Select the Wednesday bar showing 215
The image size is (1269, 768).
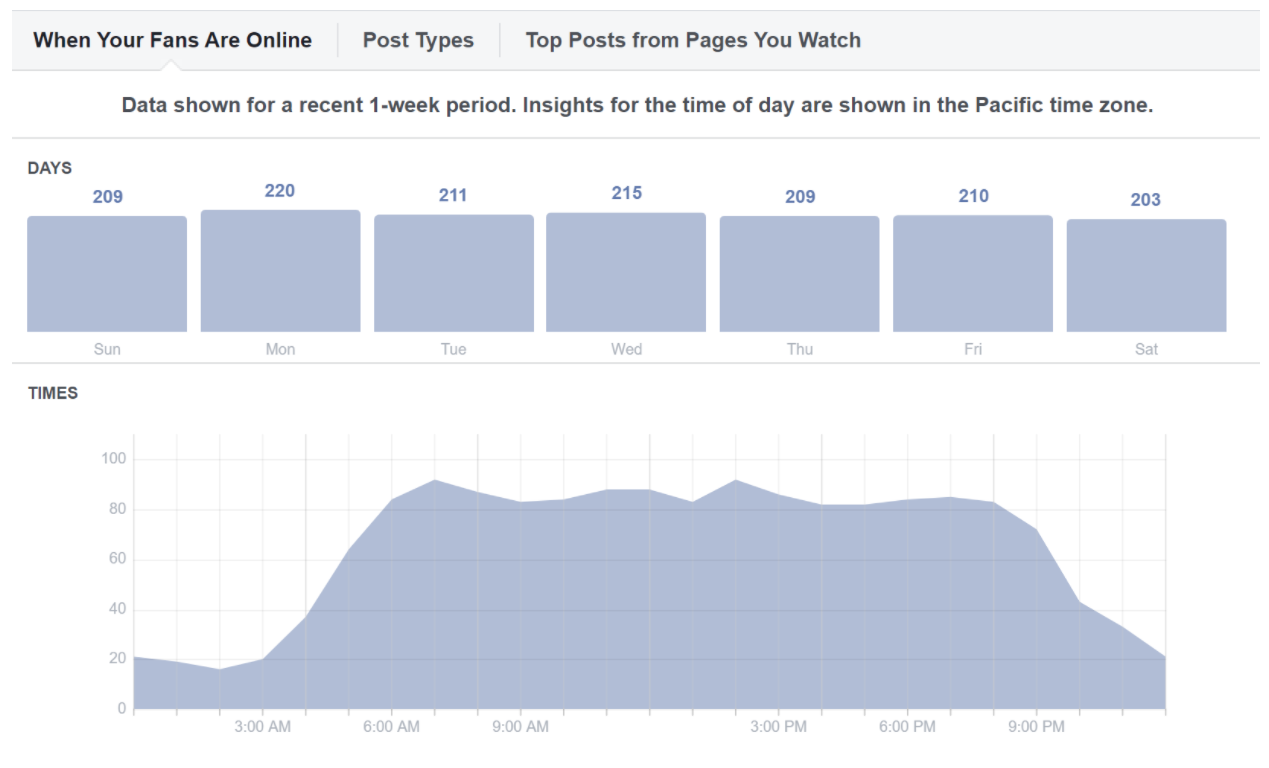[626, 272]
